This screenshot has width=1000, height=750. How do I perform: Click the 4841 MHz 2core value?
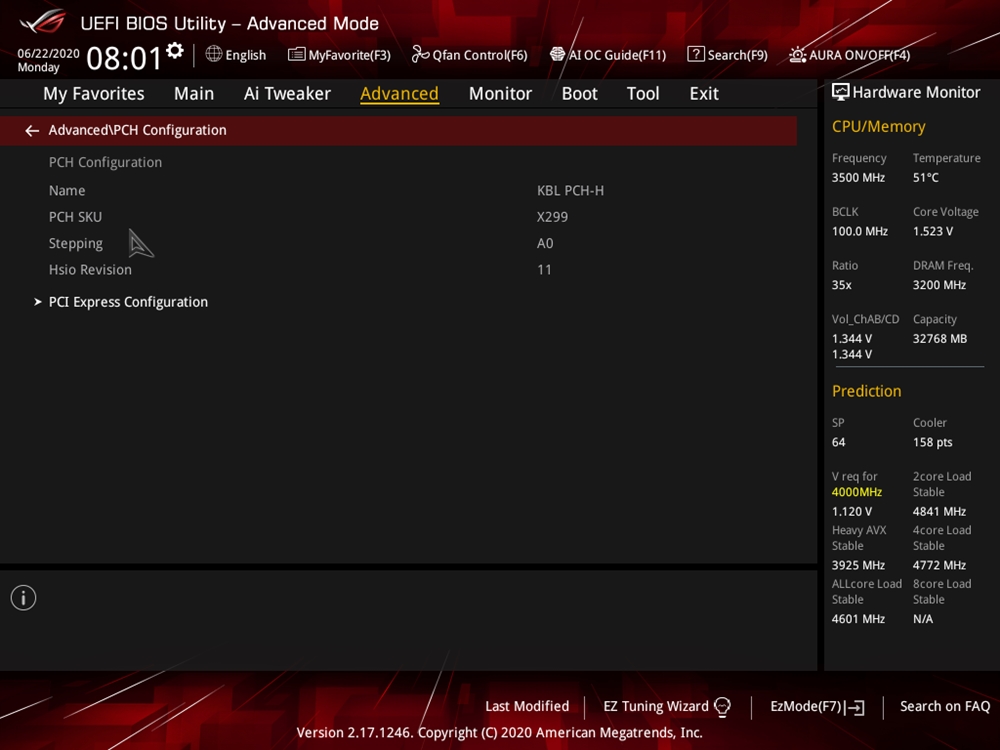point(939,511)
